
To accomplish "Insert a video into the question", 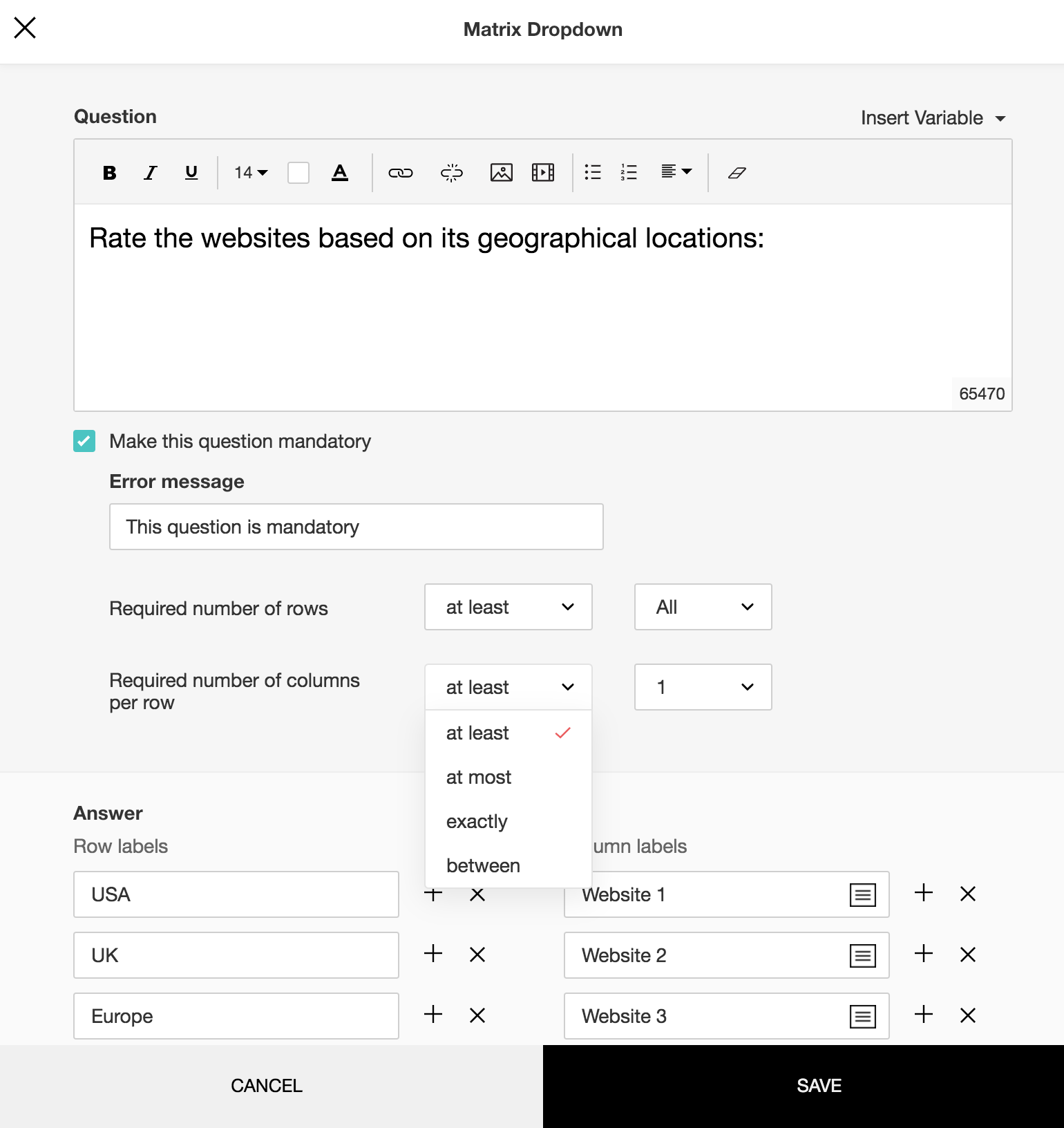I will (543, 173).
